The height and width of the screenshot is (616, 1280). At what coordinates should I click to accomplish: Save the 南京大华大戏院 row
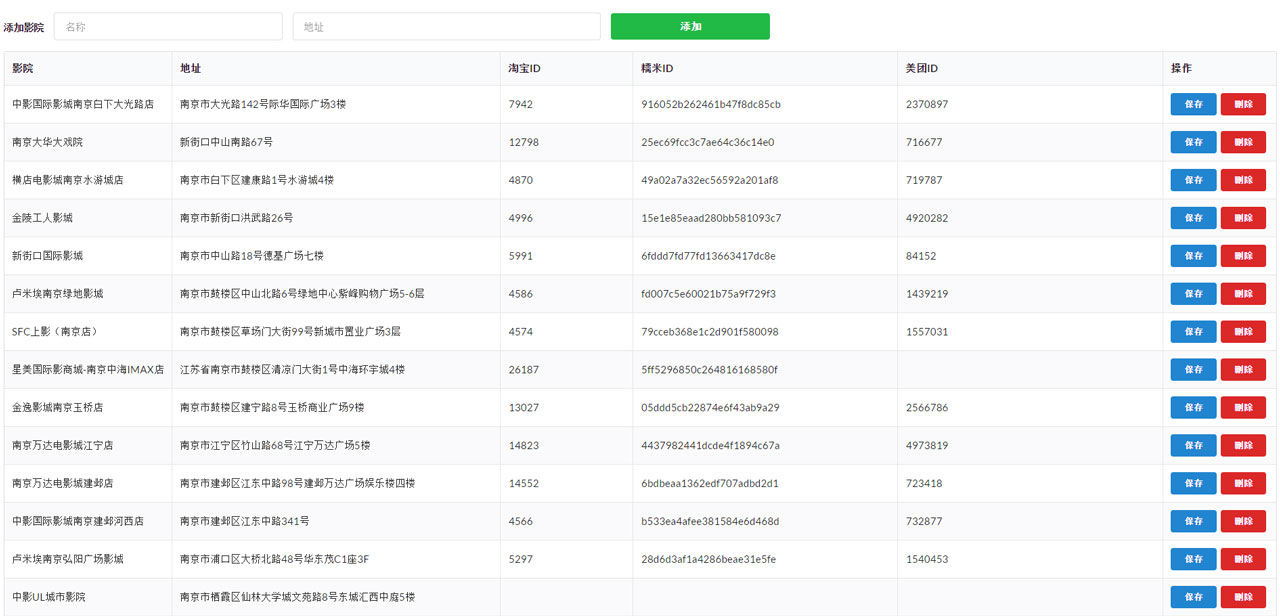pyautogui.click(x=1193, y=142)
